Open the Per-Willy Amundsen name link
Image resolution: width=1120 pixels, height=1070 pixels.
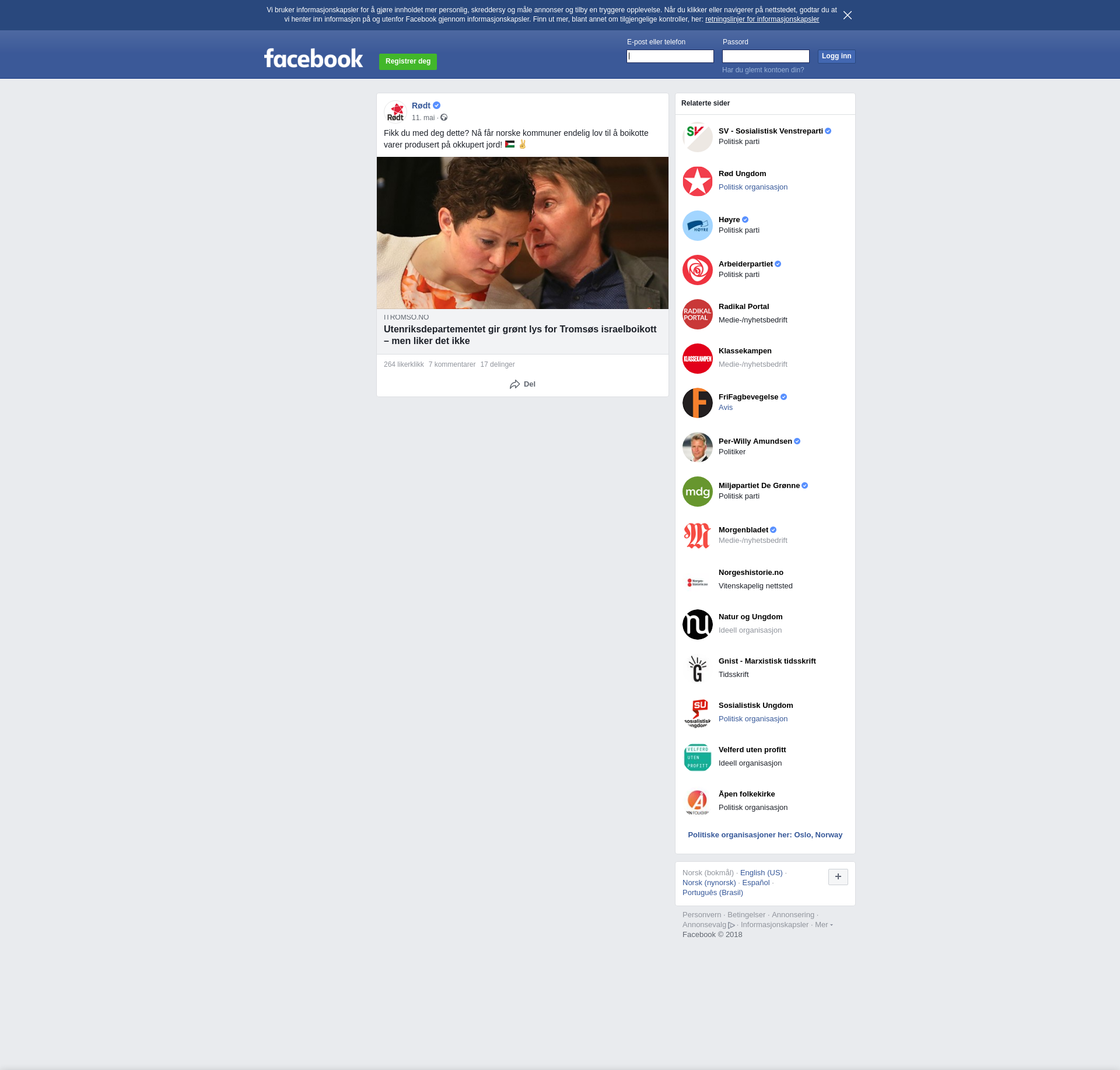point(755,441)
